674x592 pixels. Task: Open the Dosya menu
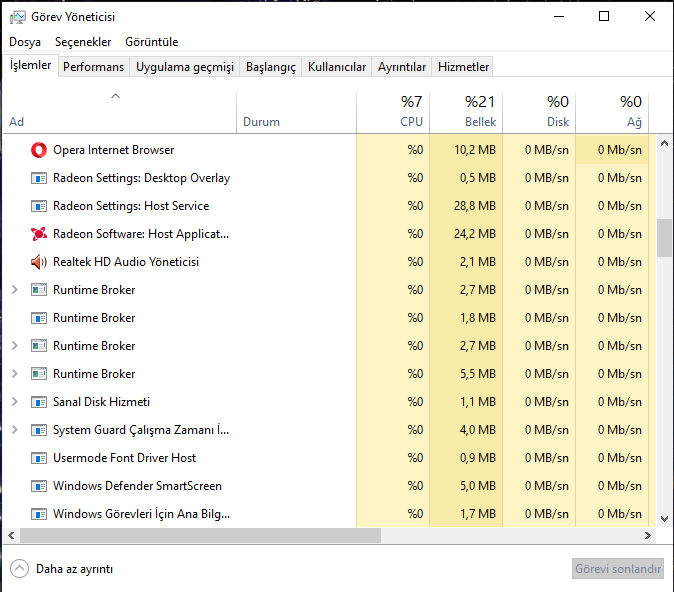[x=25, y=42]
